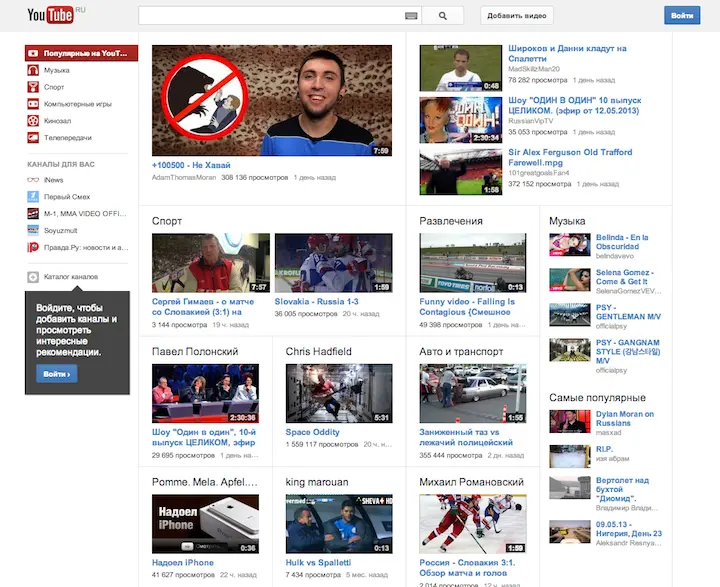720x587 pixels.
Task: Click the iNews glasses channel icon
Action: [33, 180]
